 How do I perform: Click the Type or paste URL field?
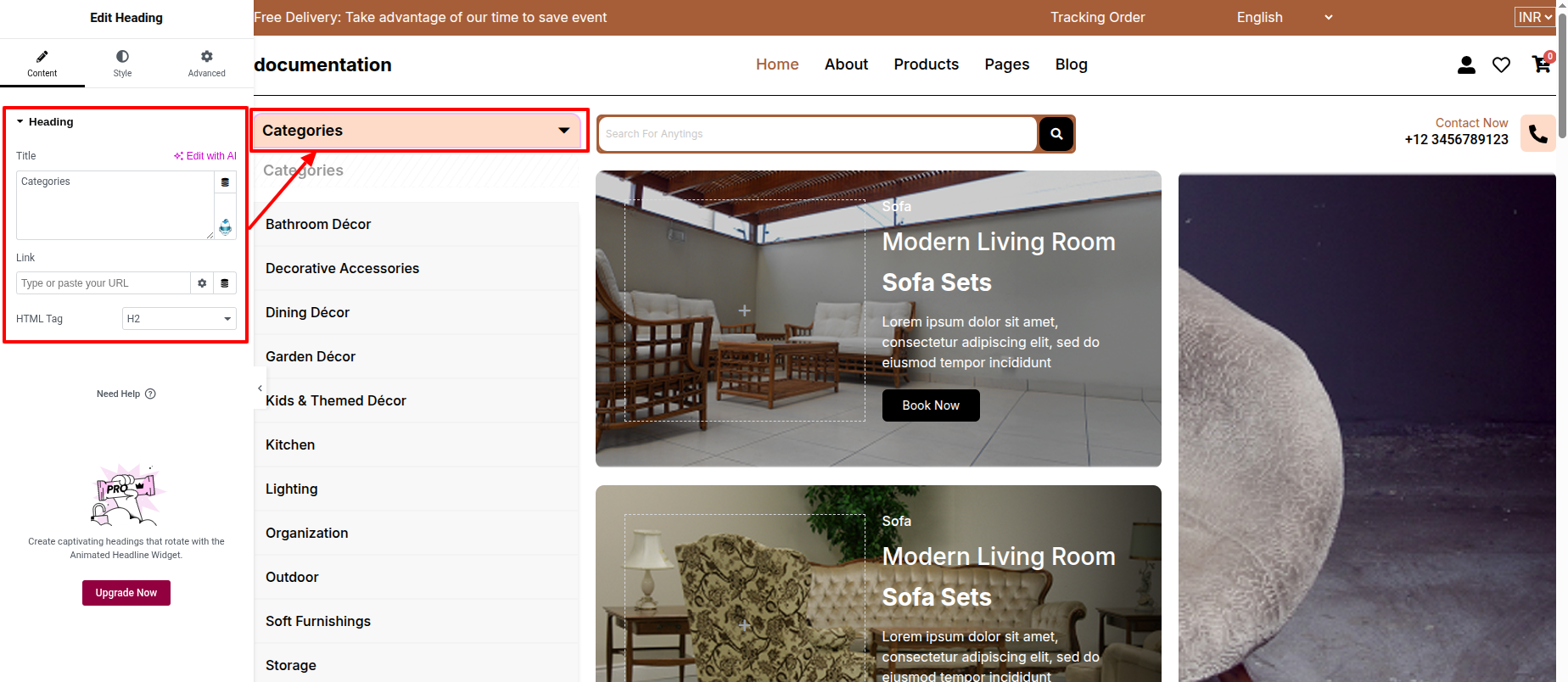click(103, 283)
